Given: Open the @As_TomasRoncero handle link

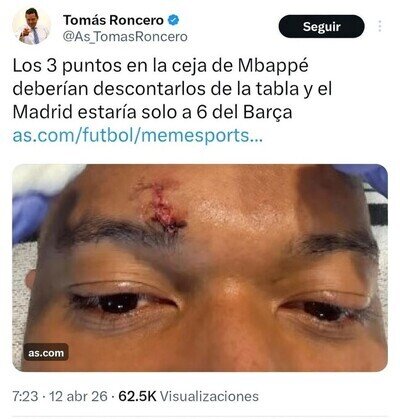Looking at the screenshot, I should (125, 37).
